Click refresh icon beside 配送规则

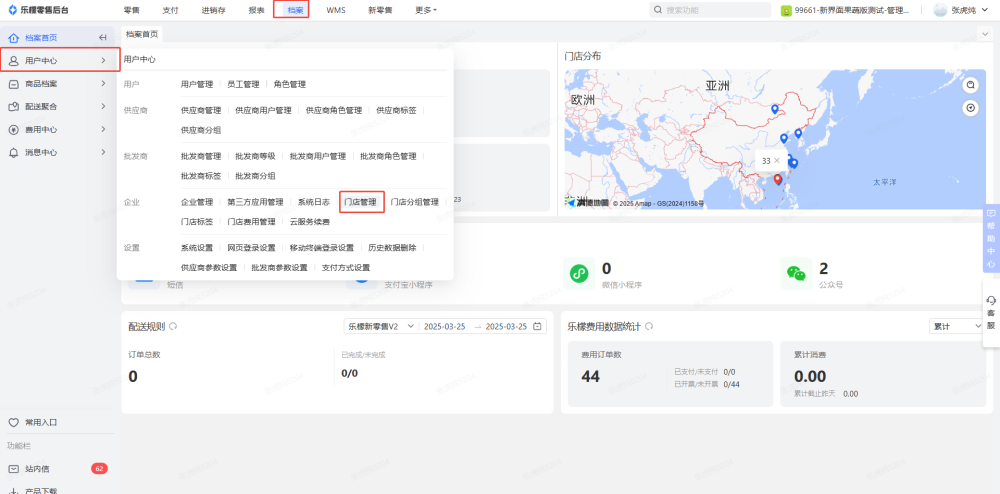173,326
